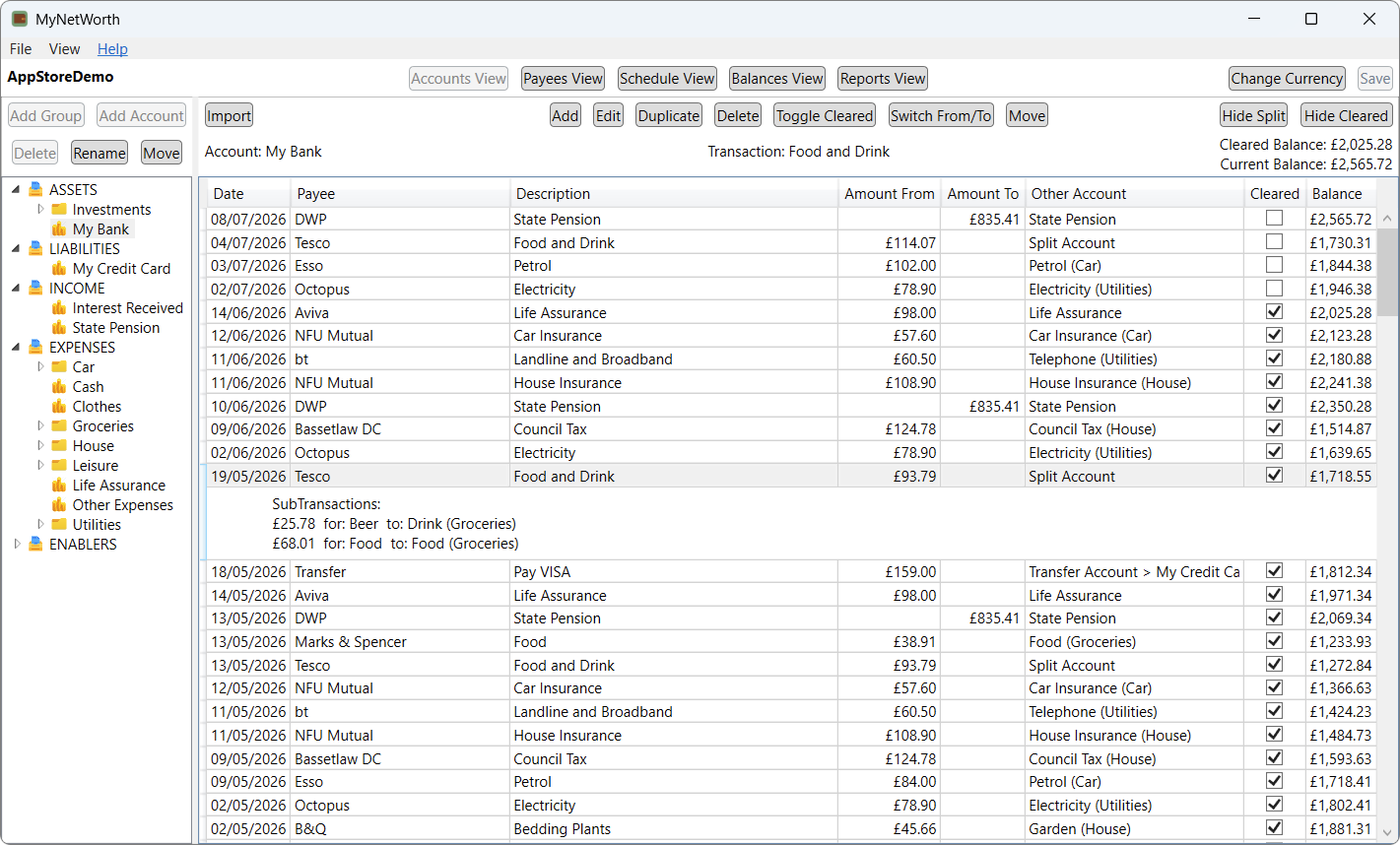Click the My Credit Card account icon
This screenshot has height=845, width=1400.
[x=59, y=268]
